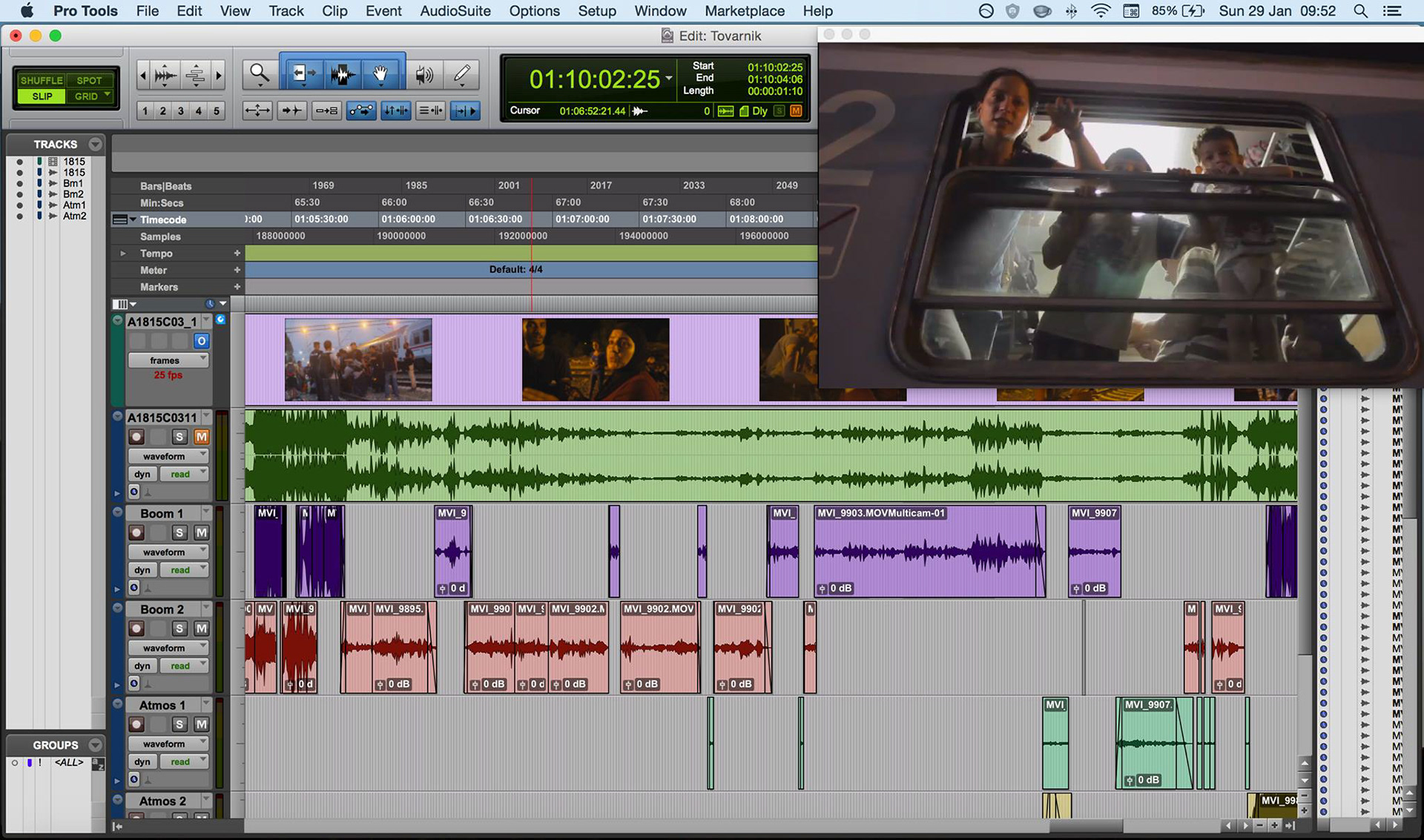Solo the Boom 2 track

tap(179, 629)
